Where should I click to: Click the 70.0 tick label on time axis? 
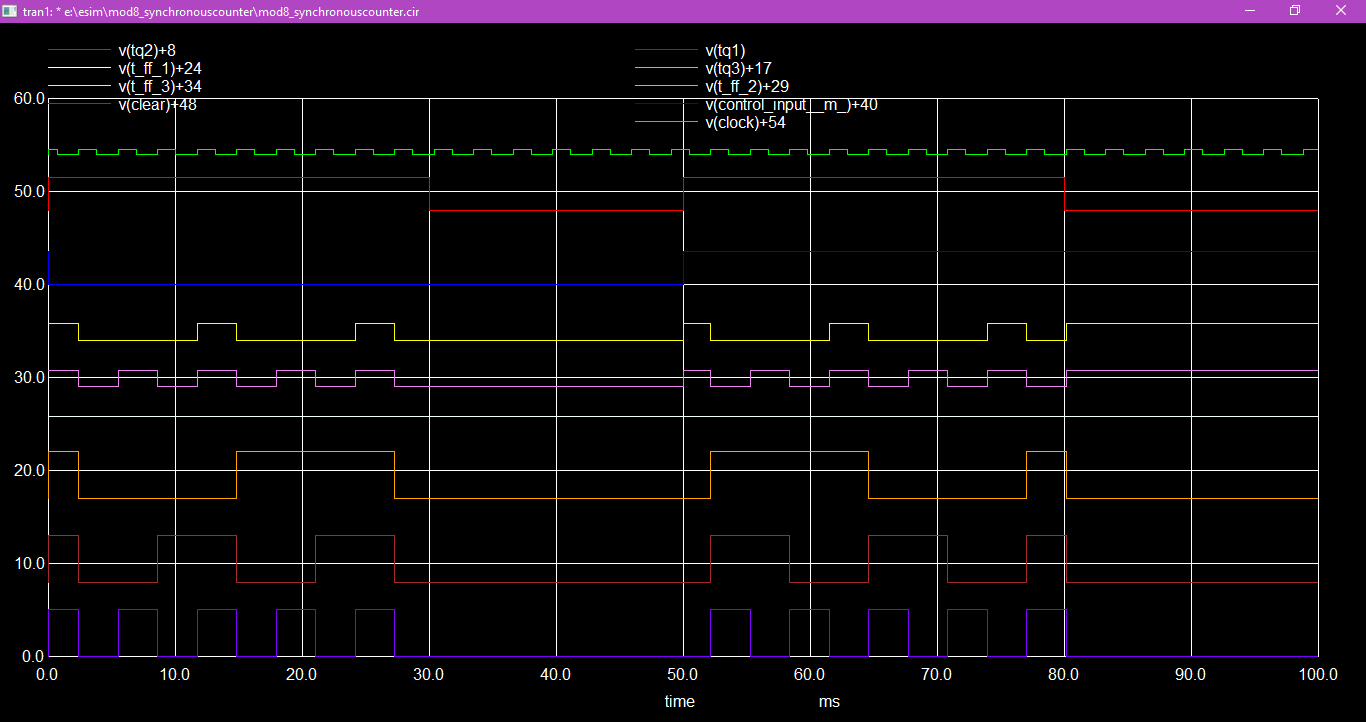pyautogui.click(x=936, y=675)
